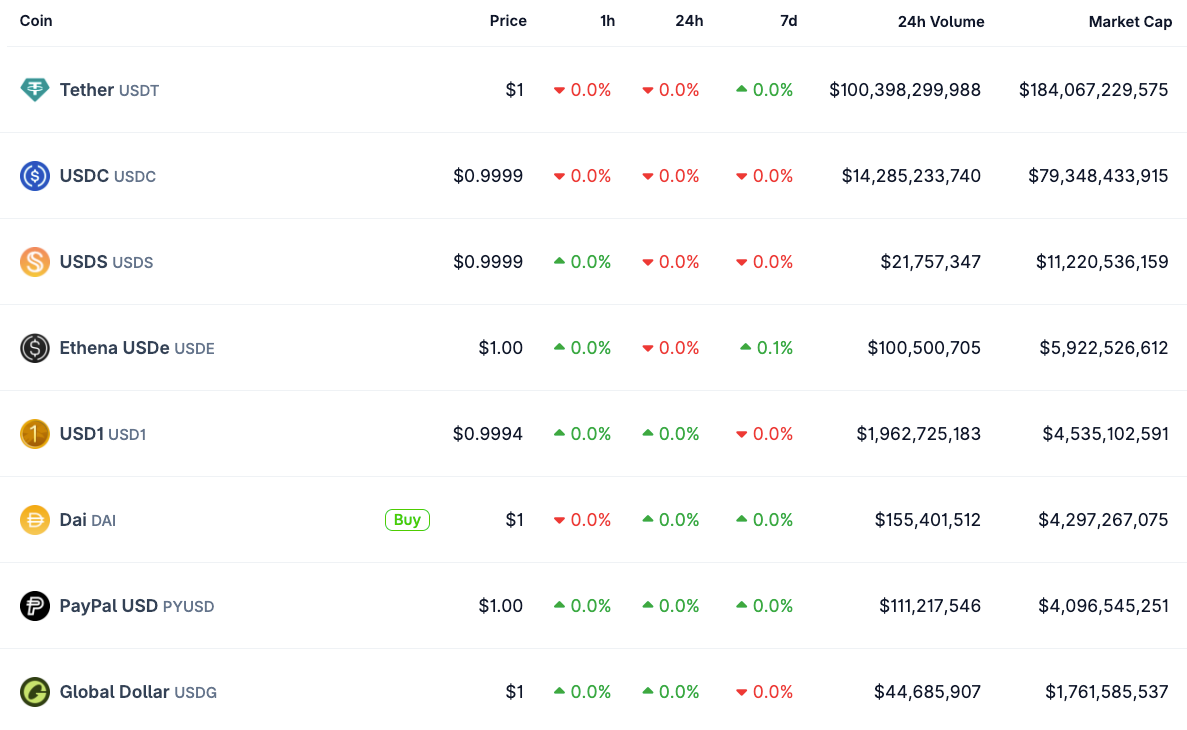This screenshot has width=1187, height=730.
Task: Click the orange USDS coin icon
Action: click(x=35, y=262)
